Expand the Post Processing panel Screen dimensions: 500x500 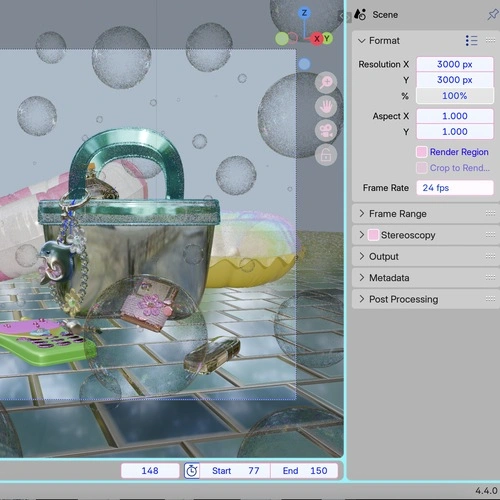point(362,299)
